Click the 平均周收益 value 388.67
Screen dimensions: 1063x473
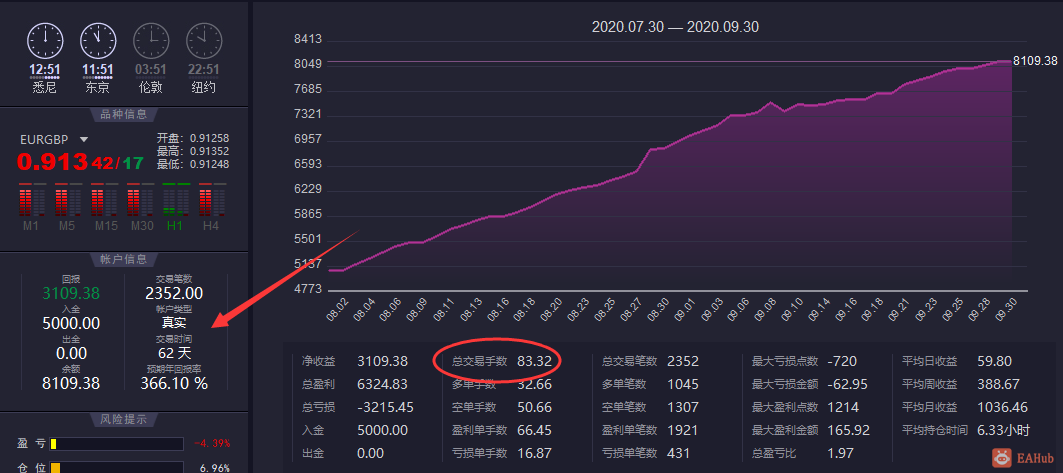[998, 384]
